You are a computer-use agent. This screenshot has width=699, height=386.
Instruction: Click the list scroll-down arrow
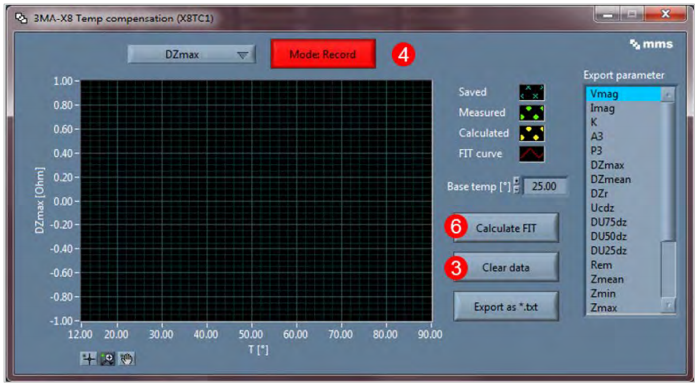[667, 306]
